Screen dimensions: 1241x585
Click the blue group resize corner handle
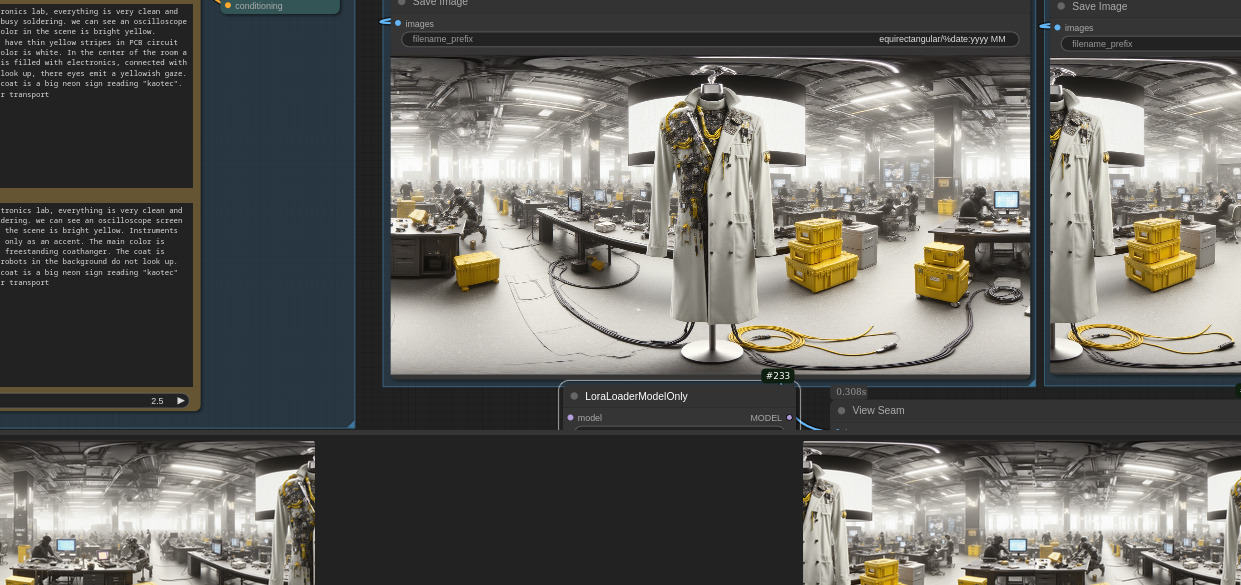(x=350, y=424)
